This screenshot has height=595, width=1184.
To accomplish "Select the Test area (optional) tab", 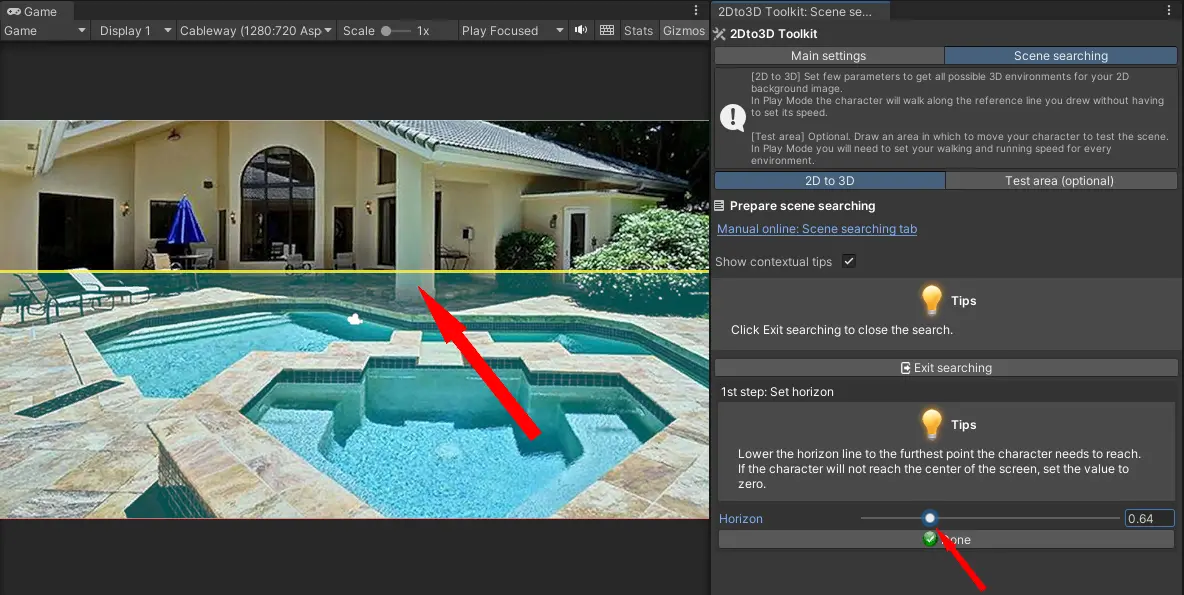I will coord(1060,181).
